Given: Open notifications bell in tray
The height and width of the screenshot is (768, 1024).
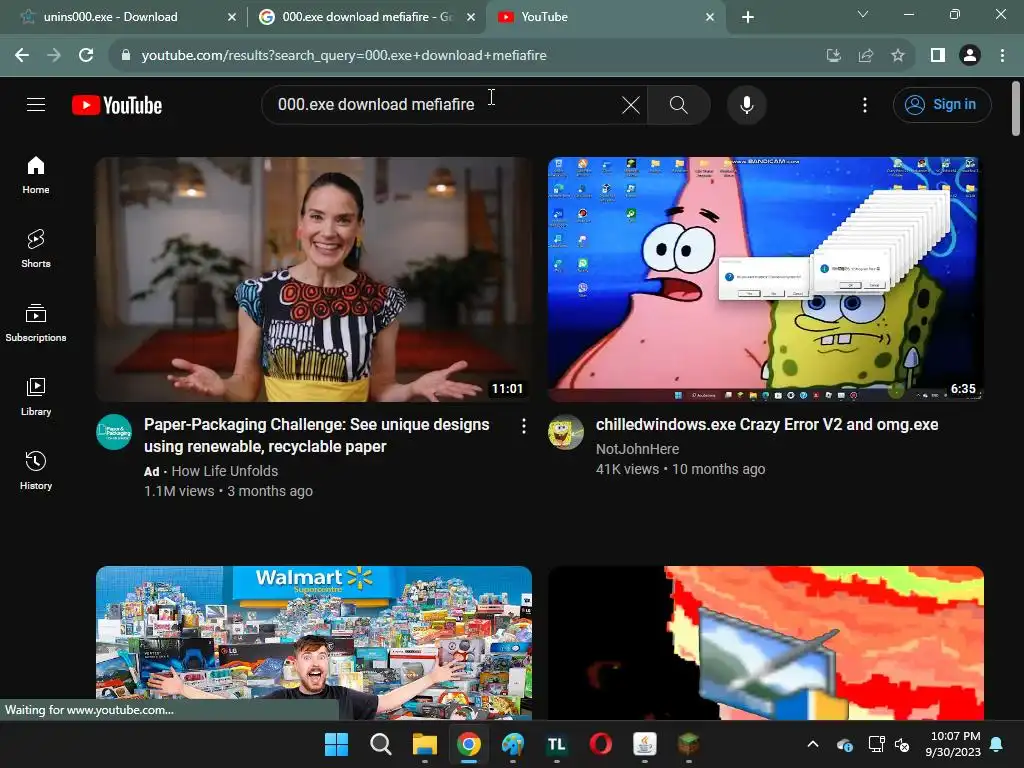Looking at the screenshot, I should [997, 744].
